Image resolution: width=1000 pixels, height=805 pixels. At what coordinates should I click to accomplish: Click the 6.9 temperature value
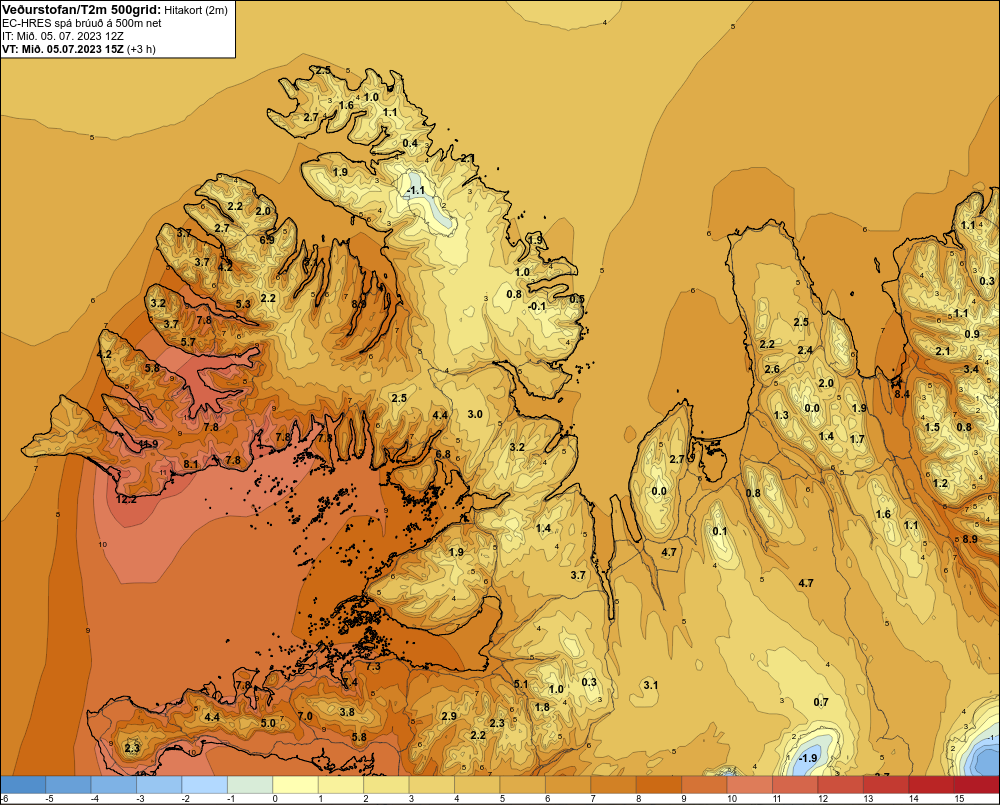pyautogui.click(x=267, y=240)
